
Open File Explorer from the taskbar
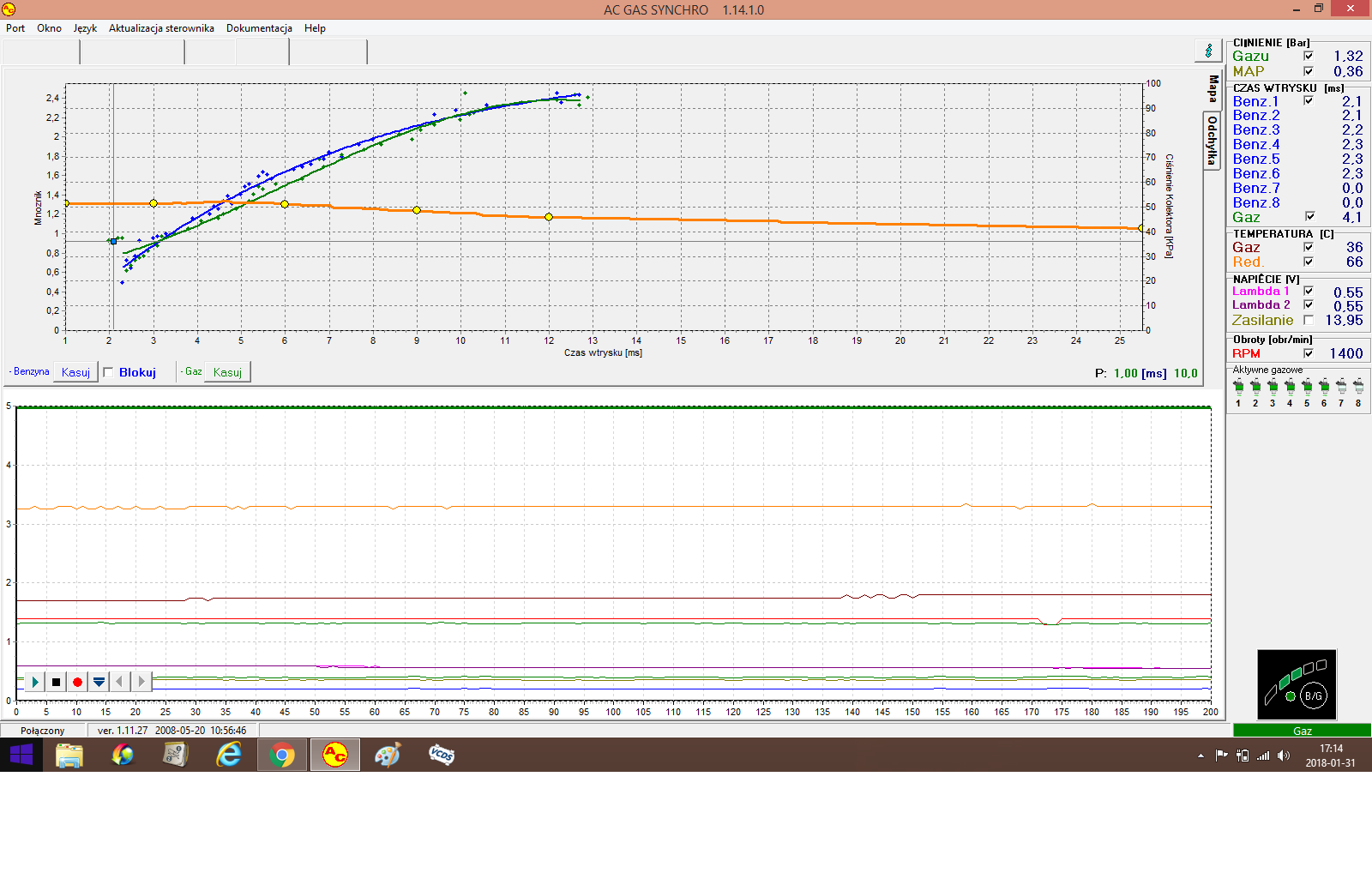(69, 755)
